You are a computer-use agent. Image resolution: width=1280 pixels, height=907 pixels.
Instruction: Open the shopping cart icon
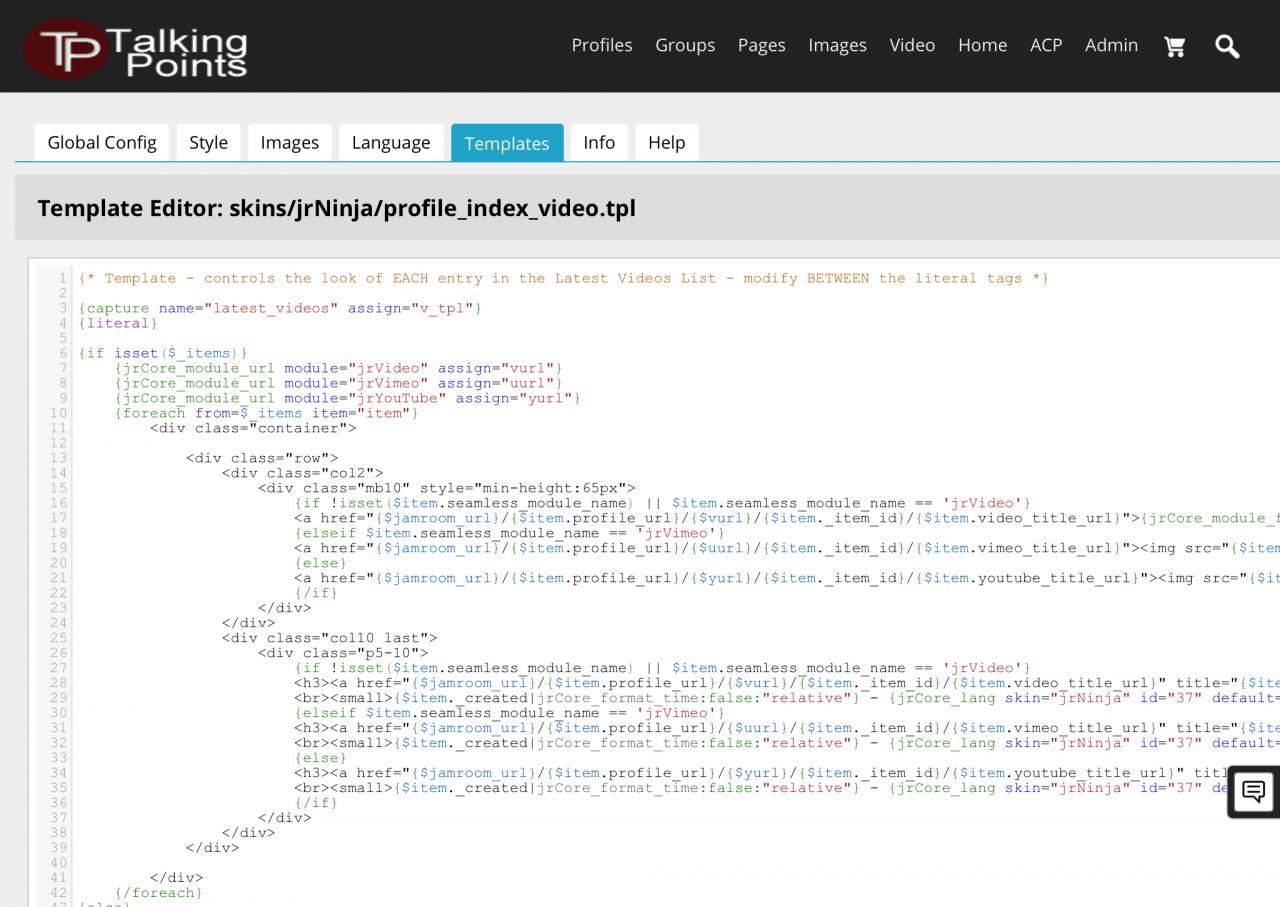pos(1175,46)
